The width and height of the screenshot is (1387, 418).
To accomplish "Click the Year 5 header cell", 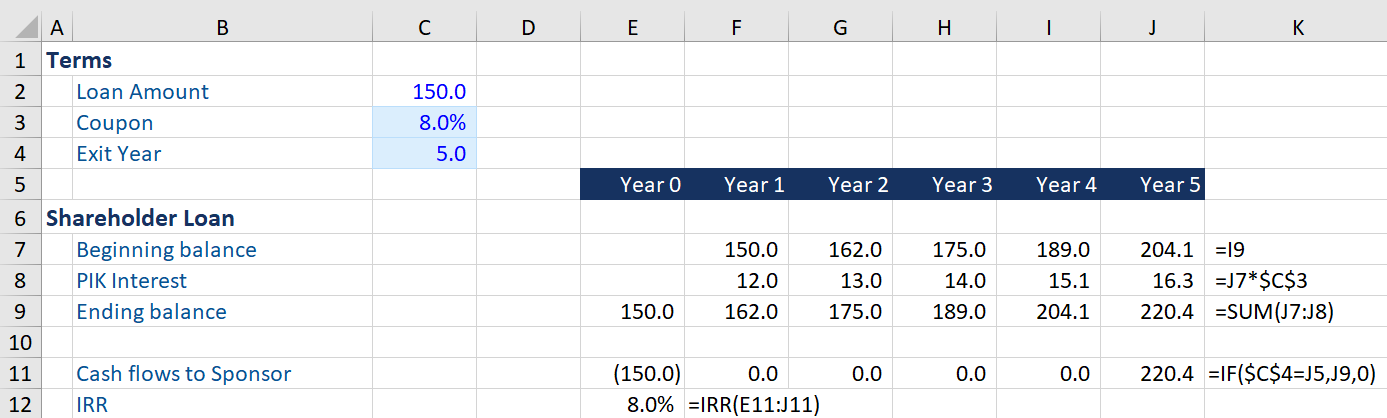I will click(1152, 185).
